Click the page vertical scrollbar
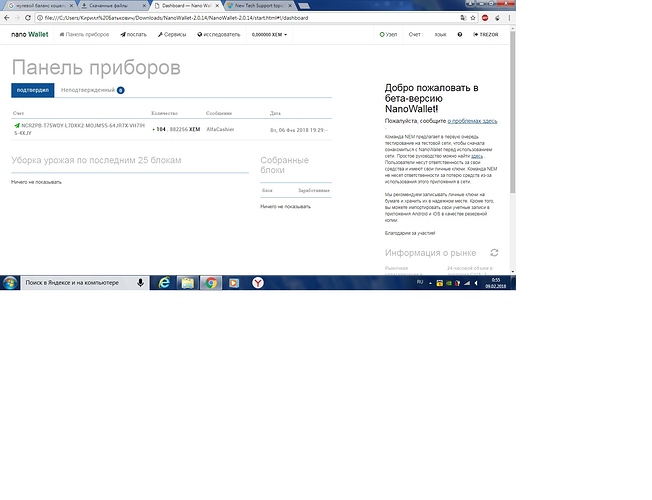 512,112
